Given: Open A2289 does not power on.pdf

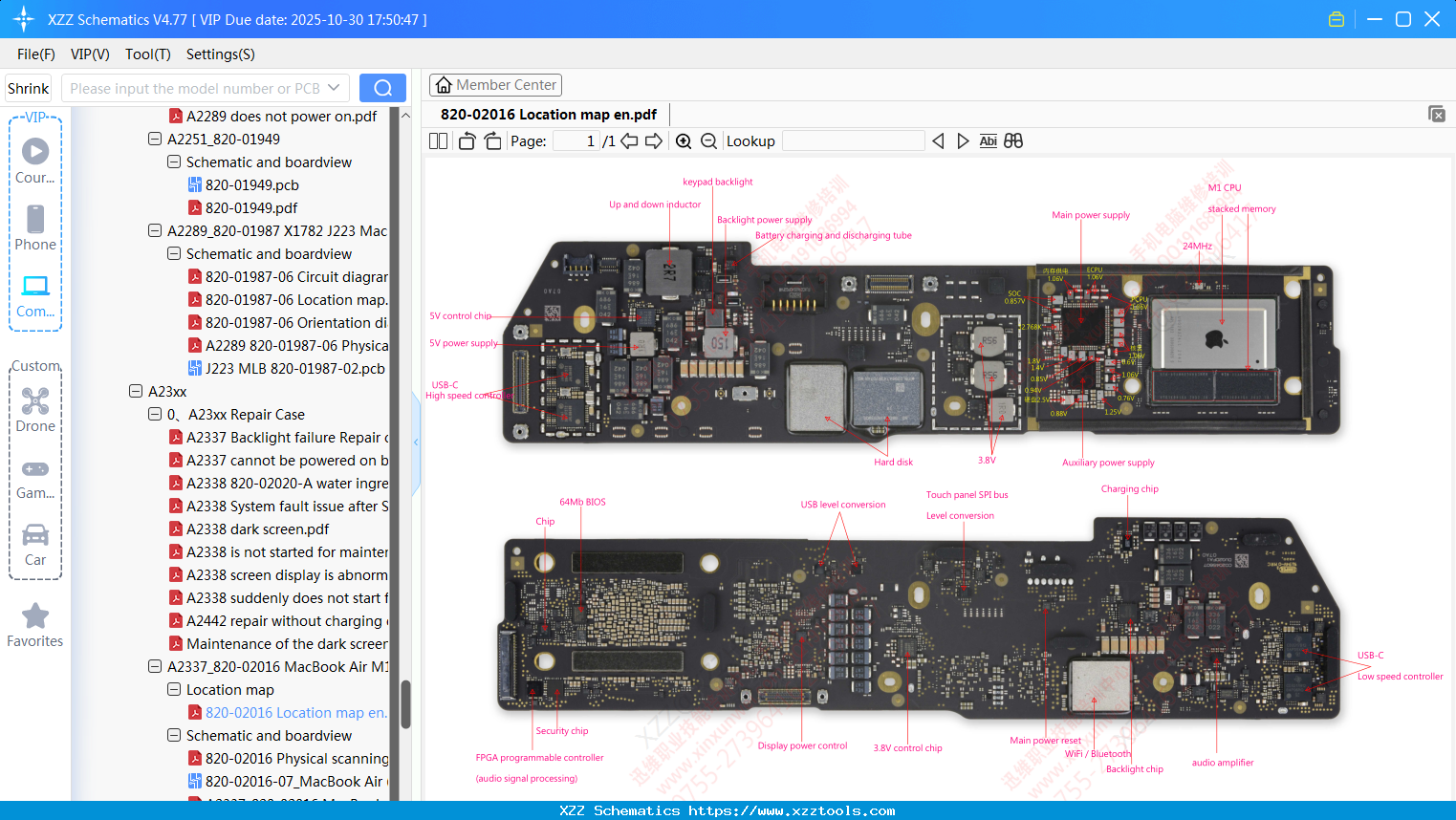Looking at the screenshot, I should (273, 116).
